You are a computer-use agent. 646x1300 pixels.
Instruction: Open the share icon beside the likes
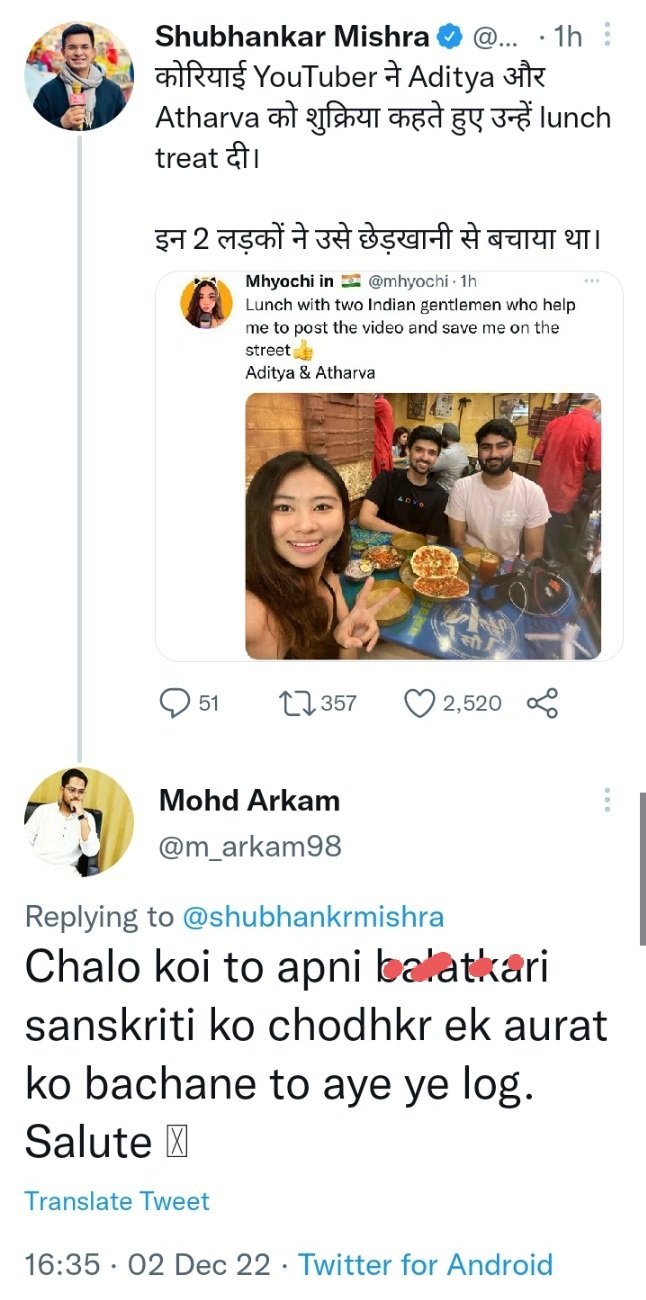(542, 704)
